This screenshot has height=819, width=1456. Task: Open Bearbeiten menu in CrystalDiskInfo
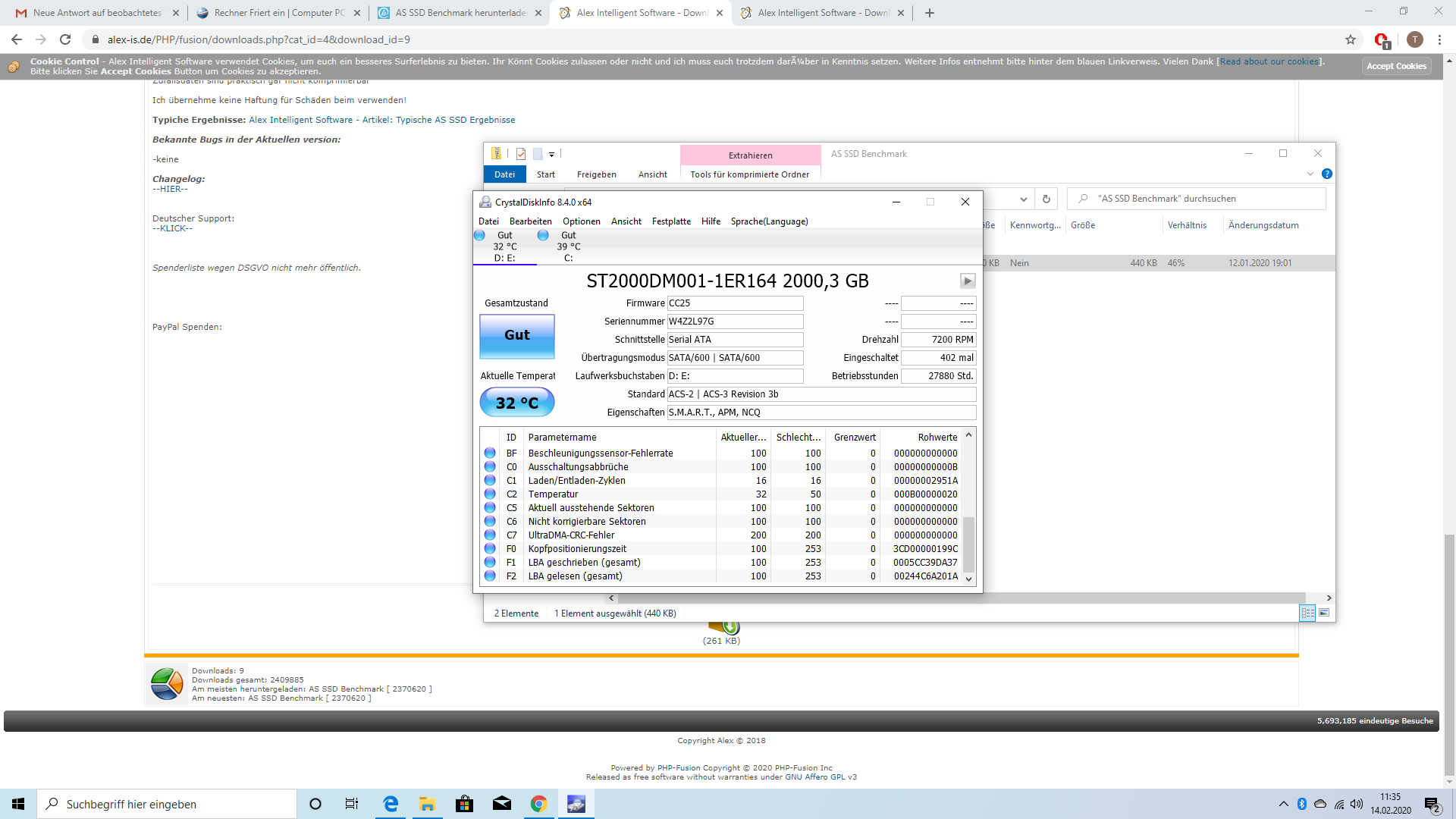click(531, 221)
